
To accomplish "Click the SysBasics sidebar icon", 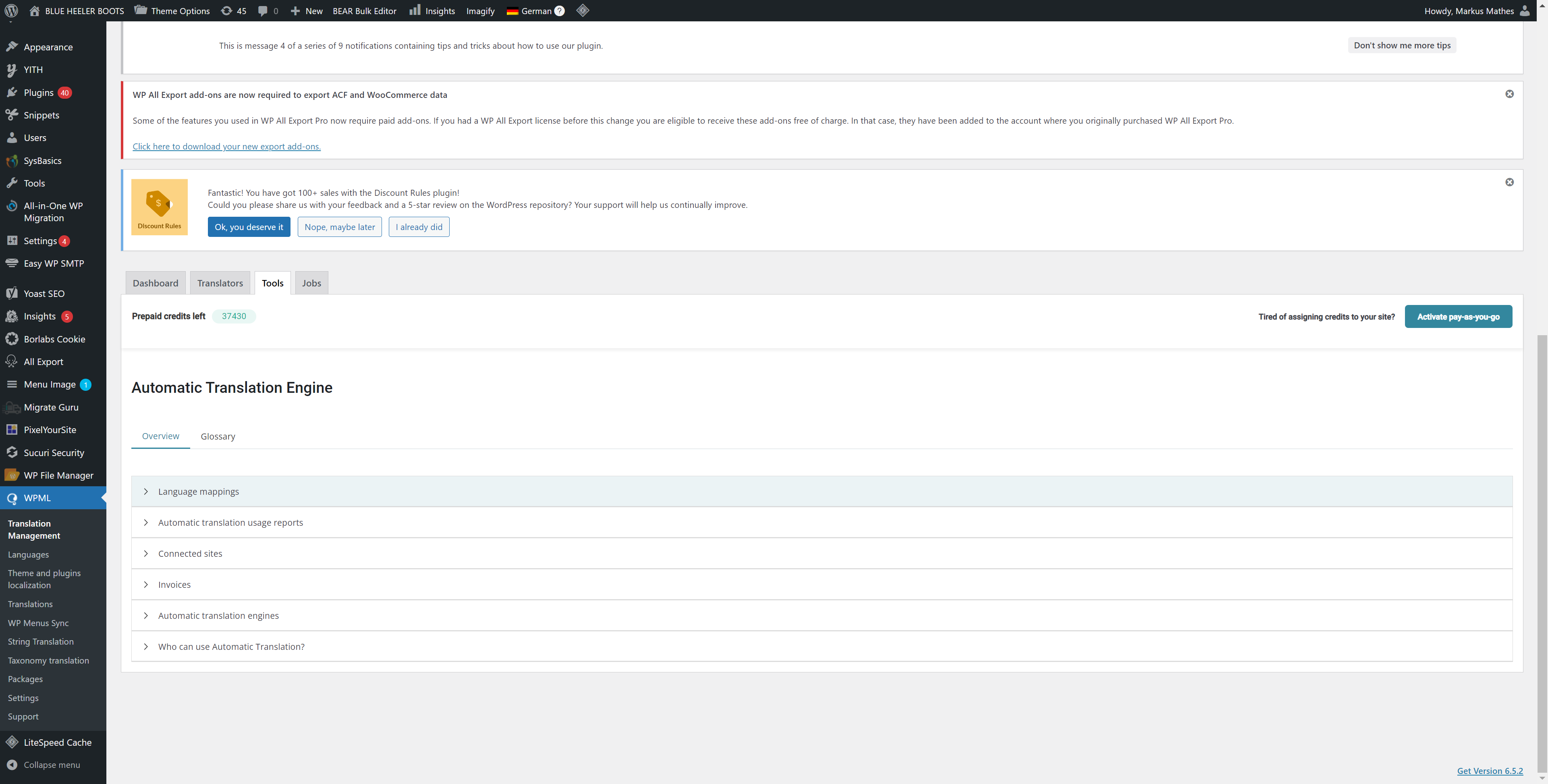I will pyautogui.click(x=12, y=160).
